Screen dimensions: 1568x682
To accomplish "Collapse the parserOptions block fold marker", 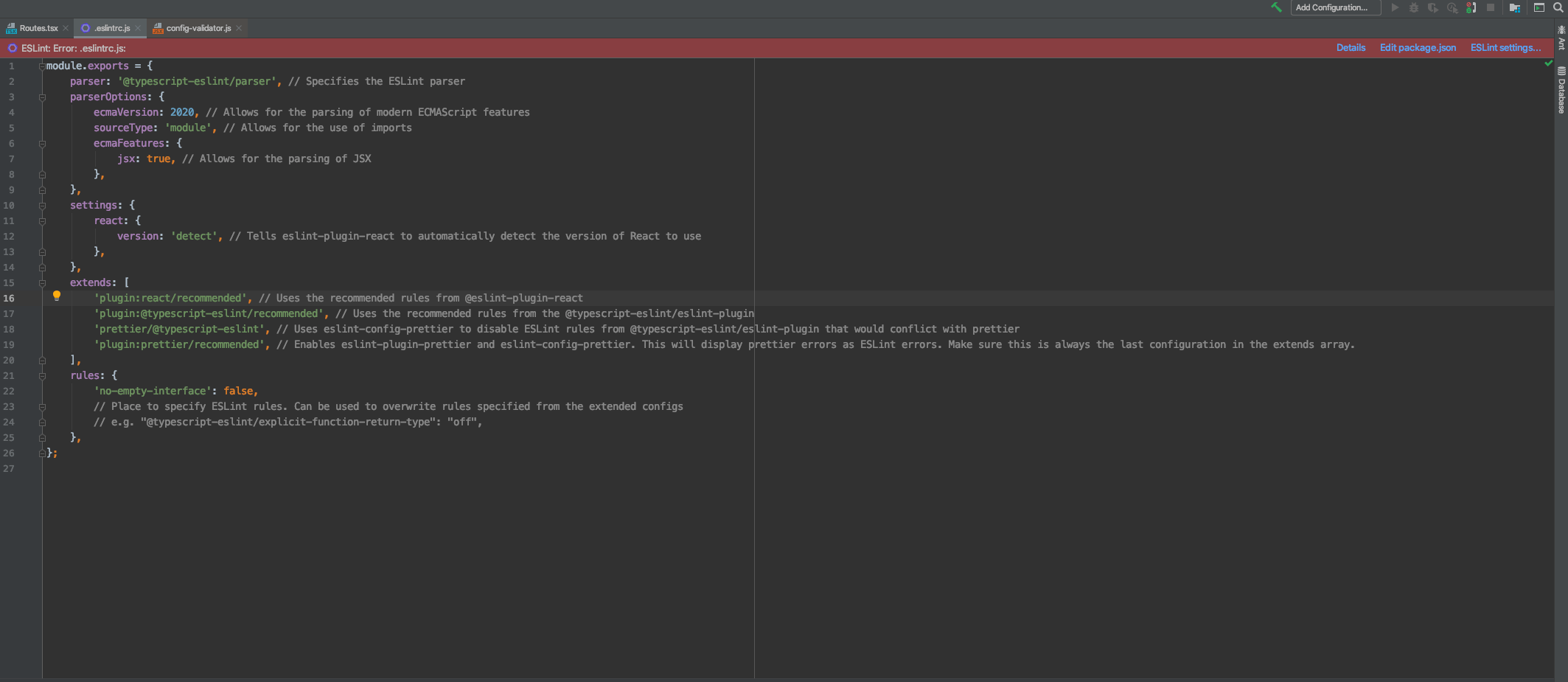I will click(42, 97).
